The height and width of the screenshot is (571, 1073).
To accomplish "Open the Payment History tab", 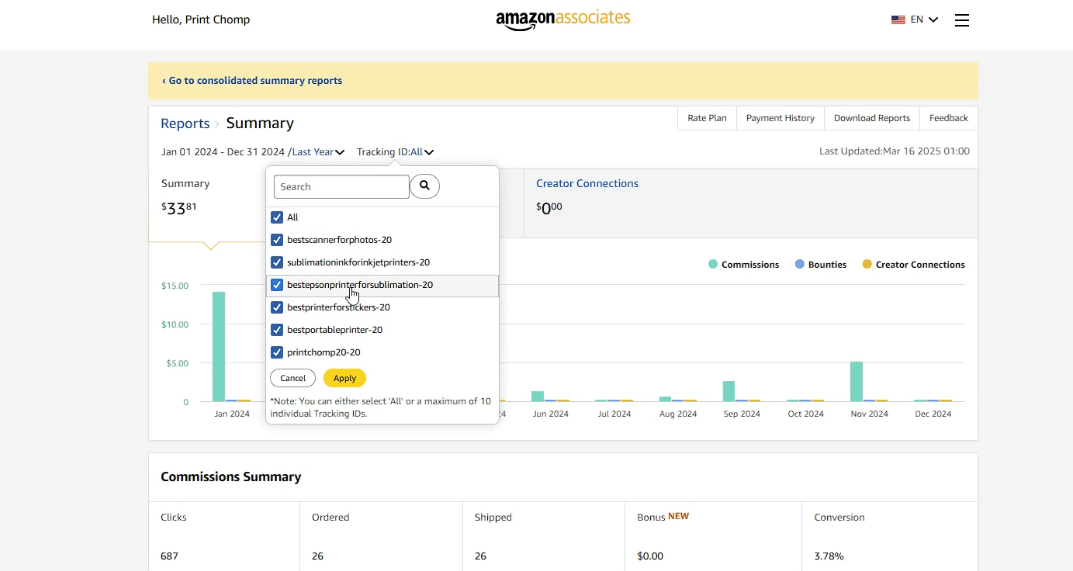I will pyautogui.click(x=780, y=118).
